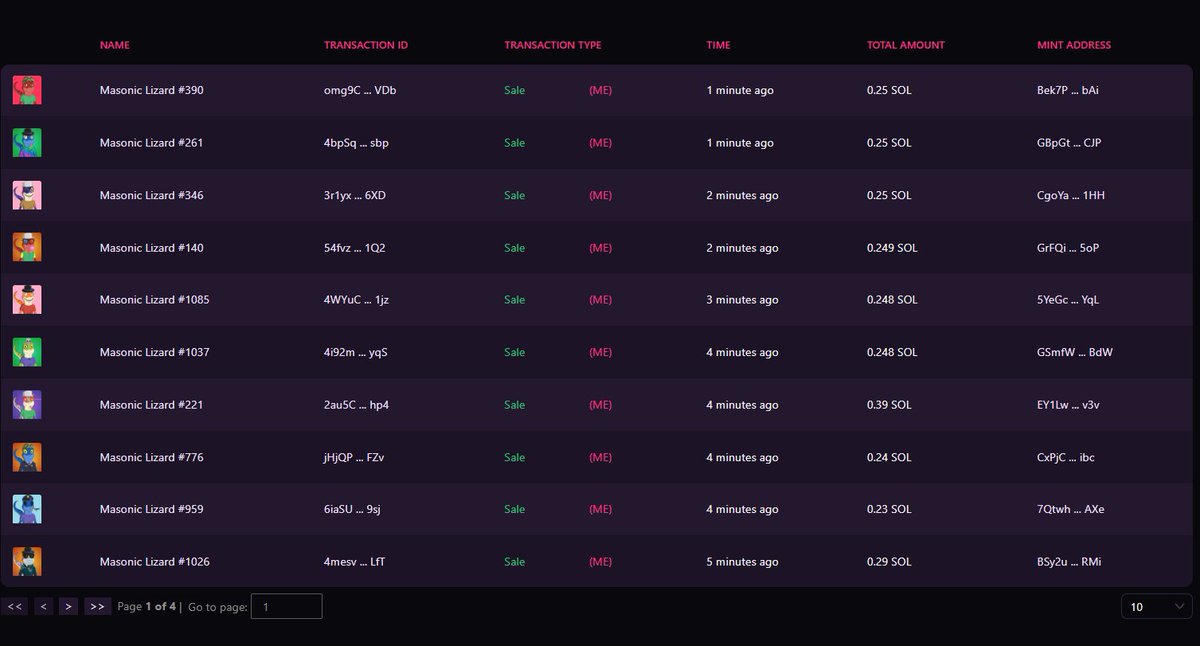Open Masonic Lizard #390 avatar thumbnail
The width and height of the screenshot is (1200, 646).
pyautogui.click(x=27, y=91)
